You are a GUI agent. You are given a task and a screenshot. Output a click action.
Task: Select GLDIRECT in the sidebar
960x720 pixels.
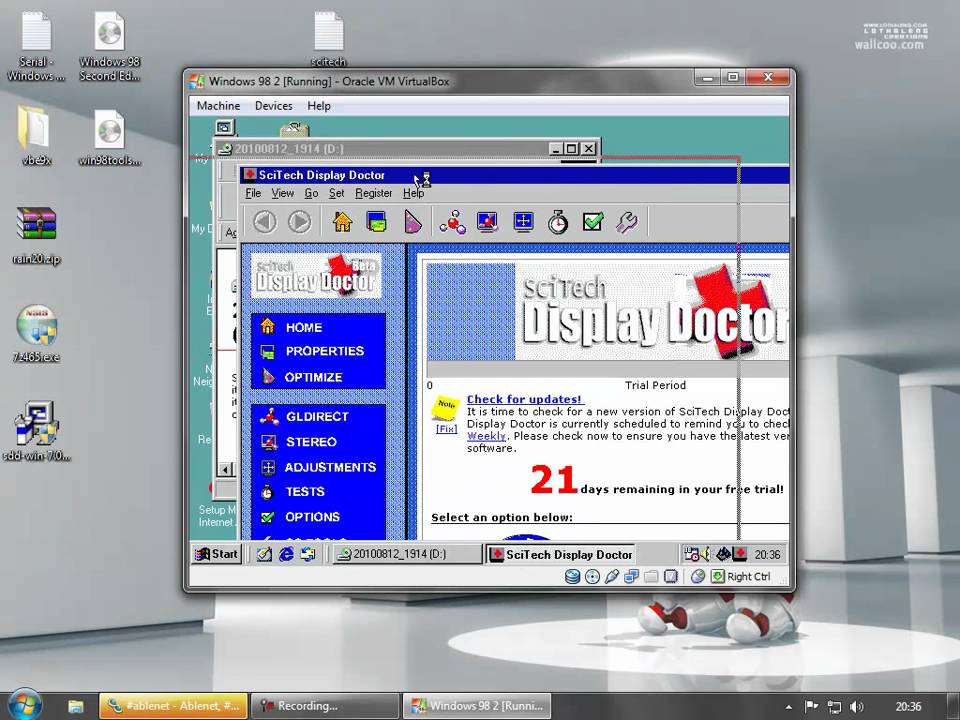point(318,417)
